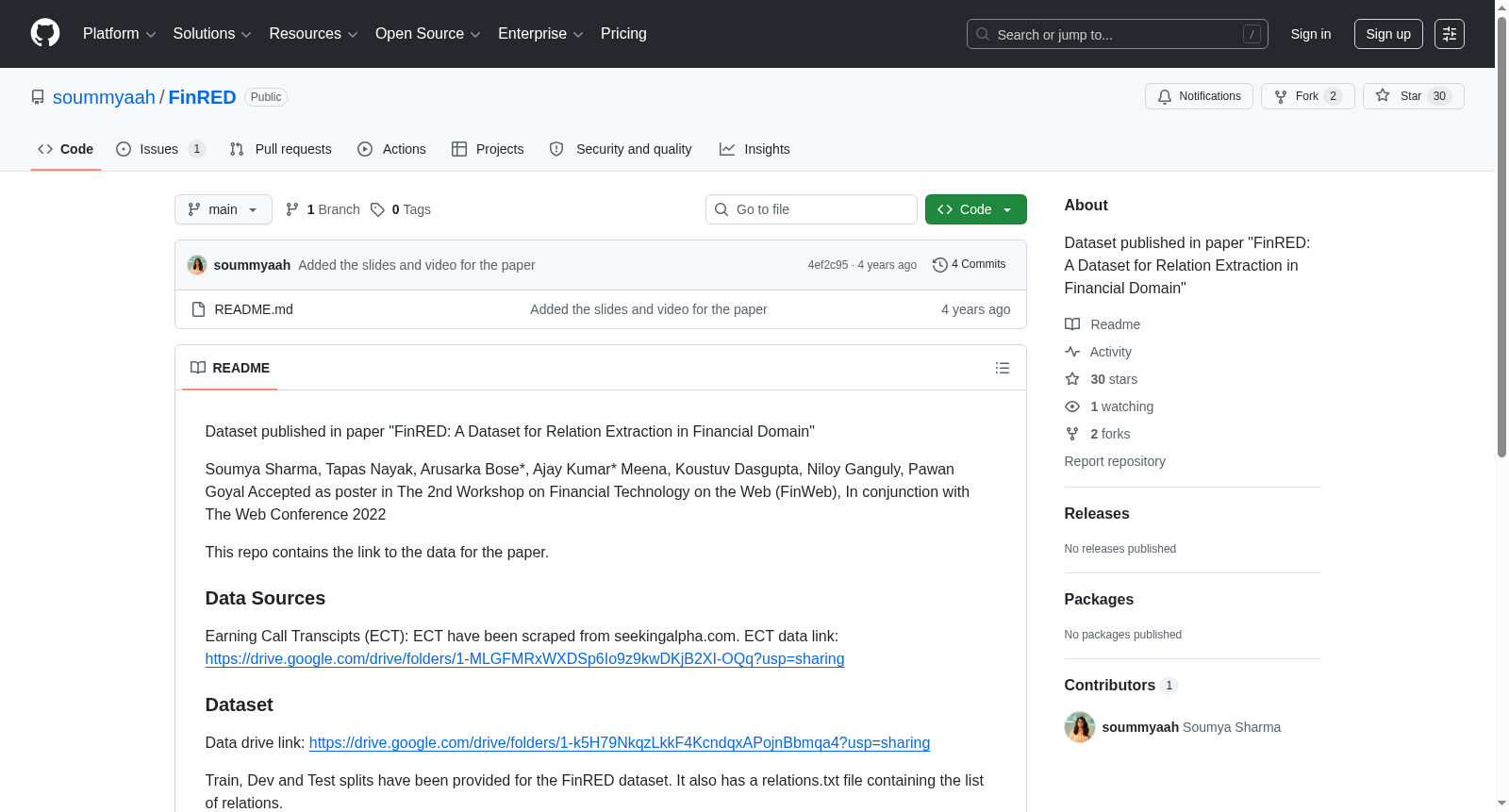Expand the Resources menu
Viewport: 1509px width, 812px height.
point(313,34)
